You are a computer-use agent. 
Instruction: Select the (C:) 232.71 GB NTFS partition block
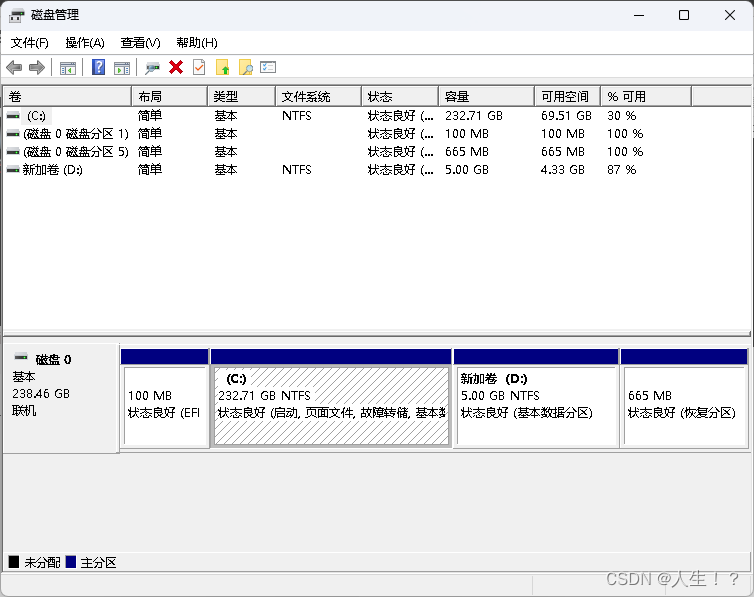[x=331, y=406]
